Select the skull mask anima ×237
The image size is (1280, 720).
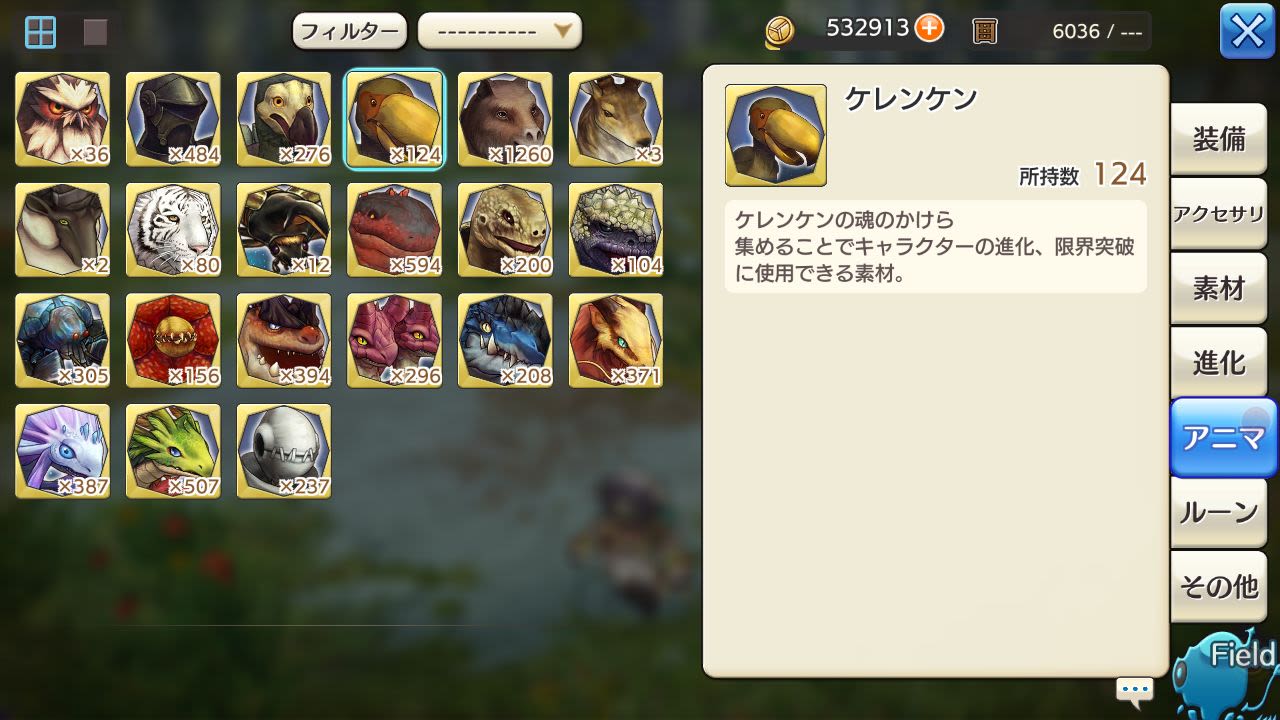(x=284, y=451)
